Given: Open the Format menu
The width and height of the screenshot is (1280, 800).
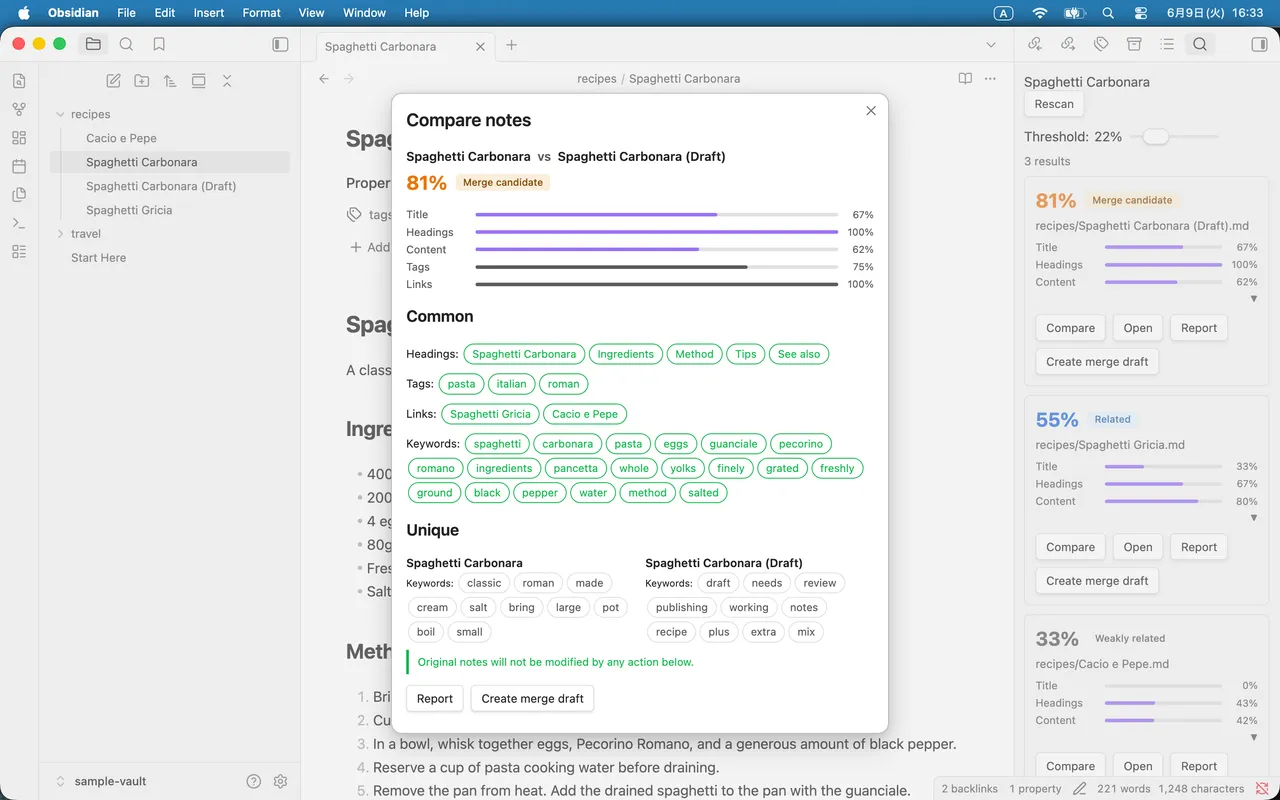Looking at the screenshot, I should click(x=261, y=13).
